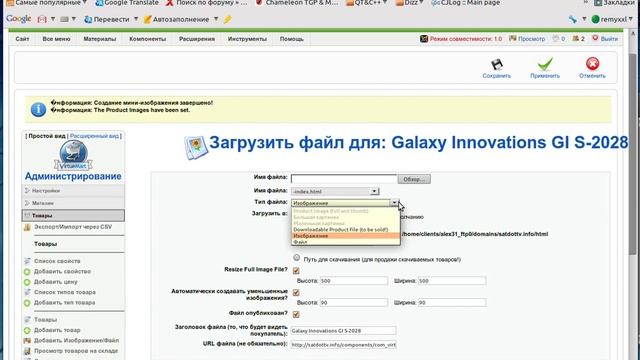
Task: Select the Путь для скачивания radio button
Action: click(x=297, y=258)
